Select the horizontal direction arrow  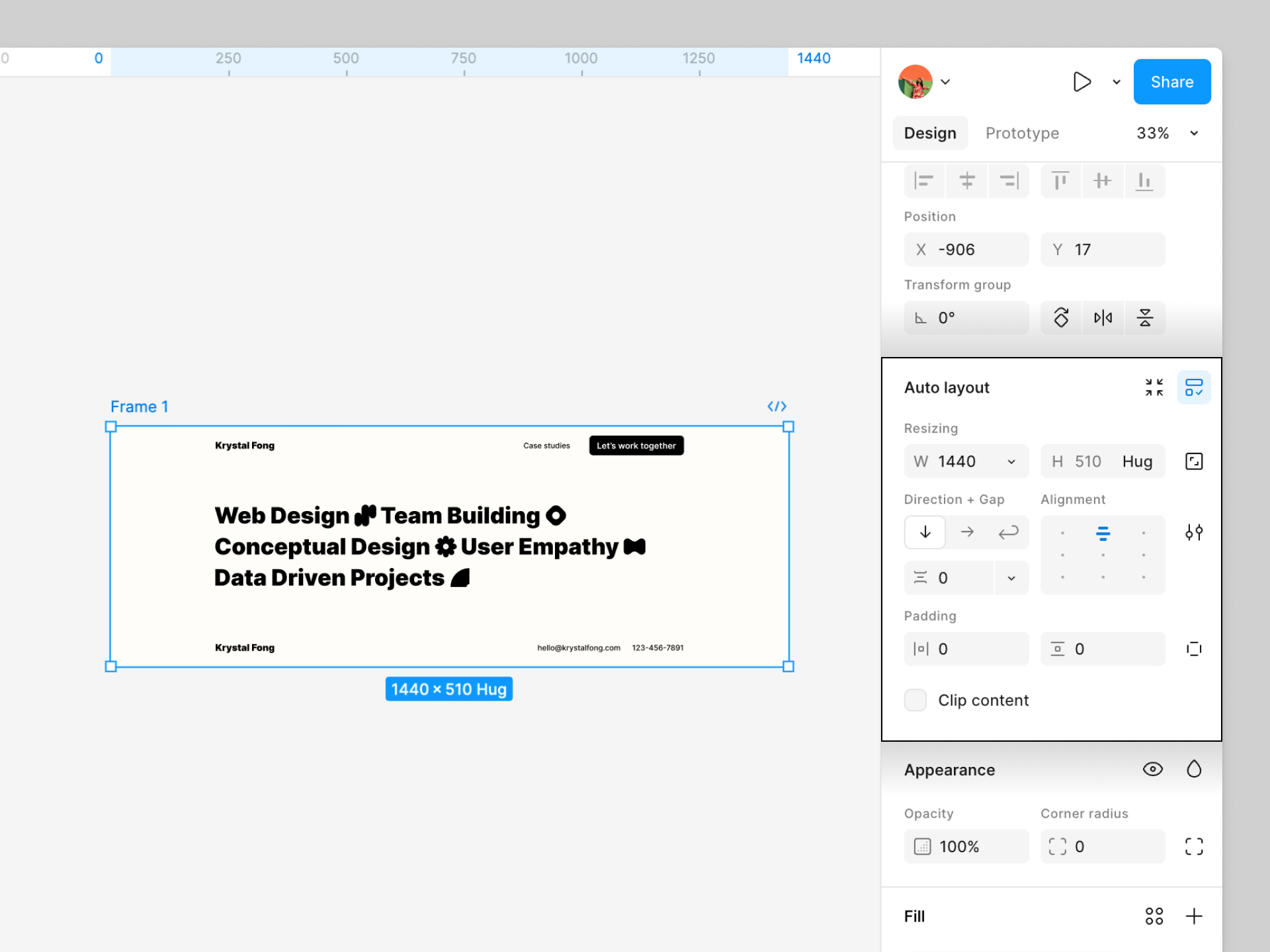[x=967, y=532]
